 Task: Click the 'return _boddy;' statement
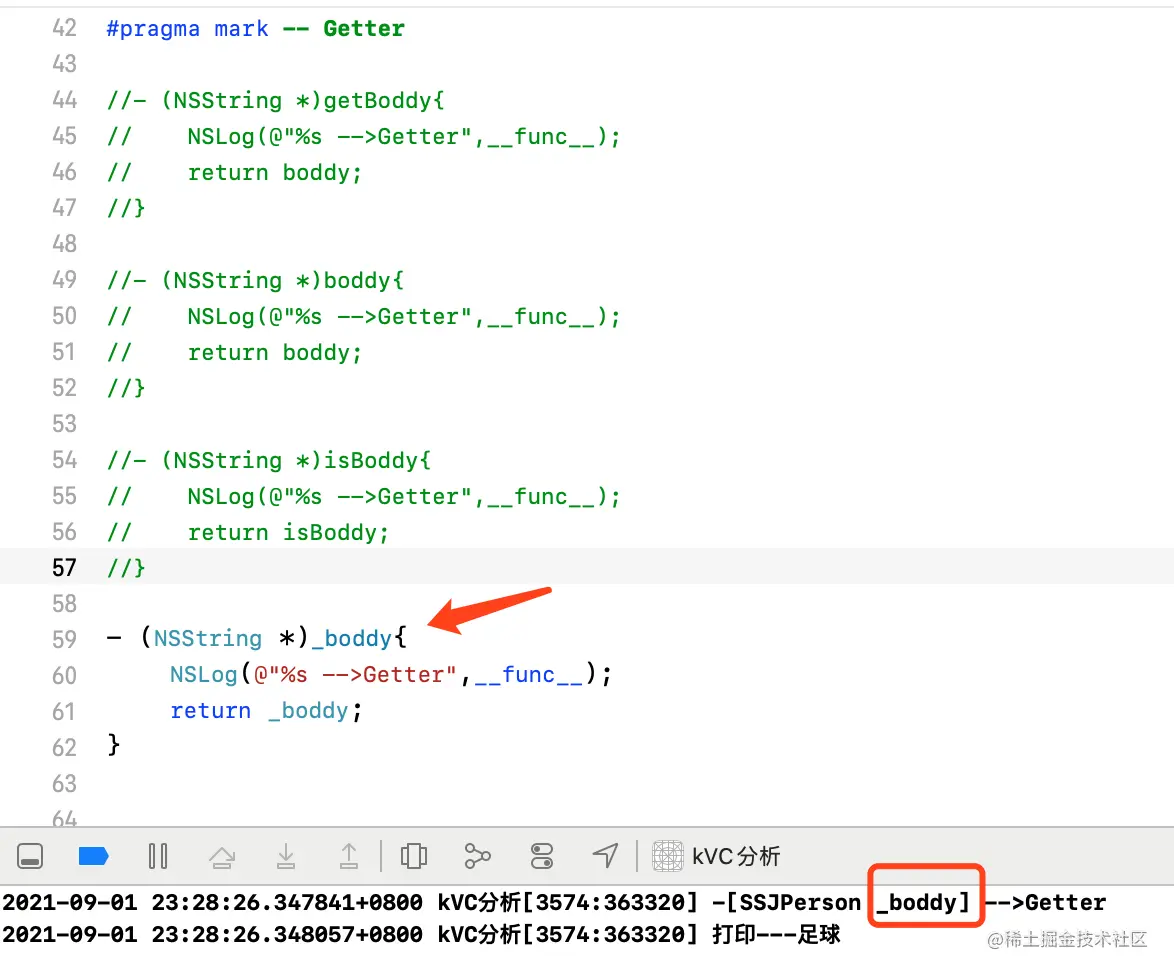[x=267, y=710]
